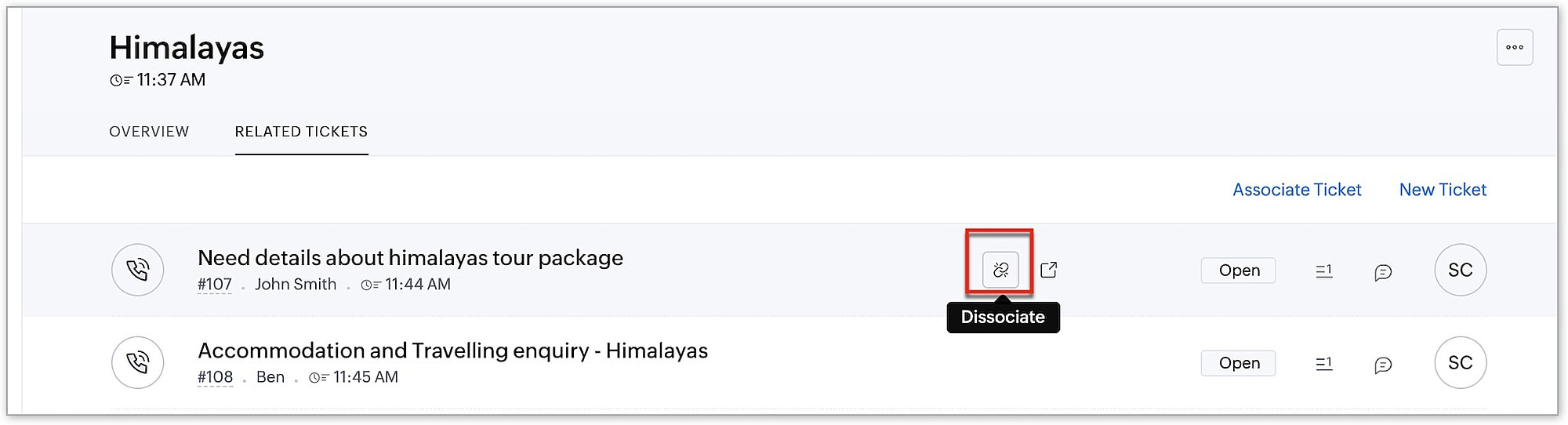Click SC assignee avatar on ticket #107
Viewport: 1568px width, 425px height.
(x=1461, y=270)
